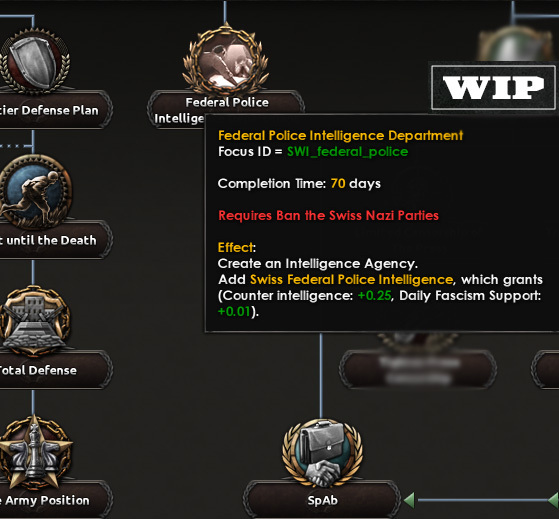Select the chess piece Army Position icon
This screenshot has width=559, height=519.
35,452
